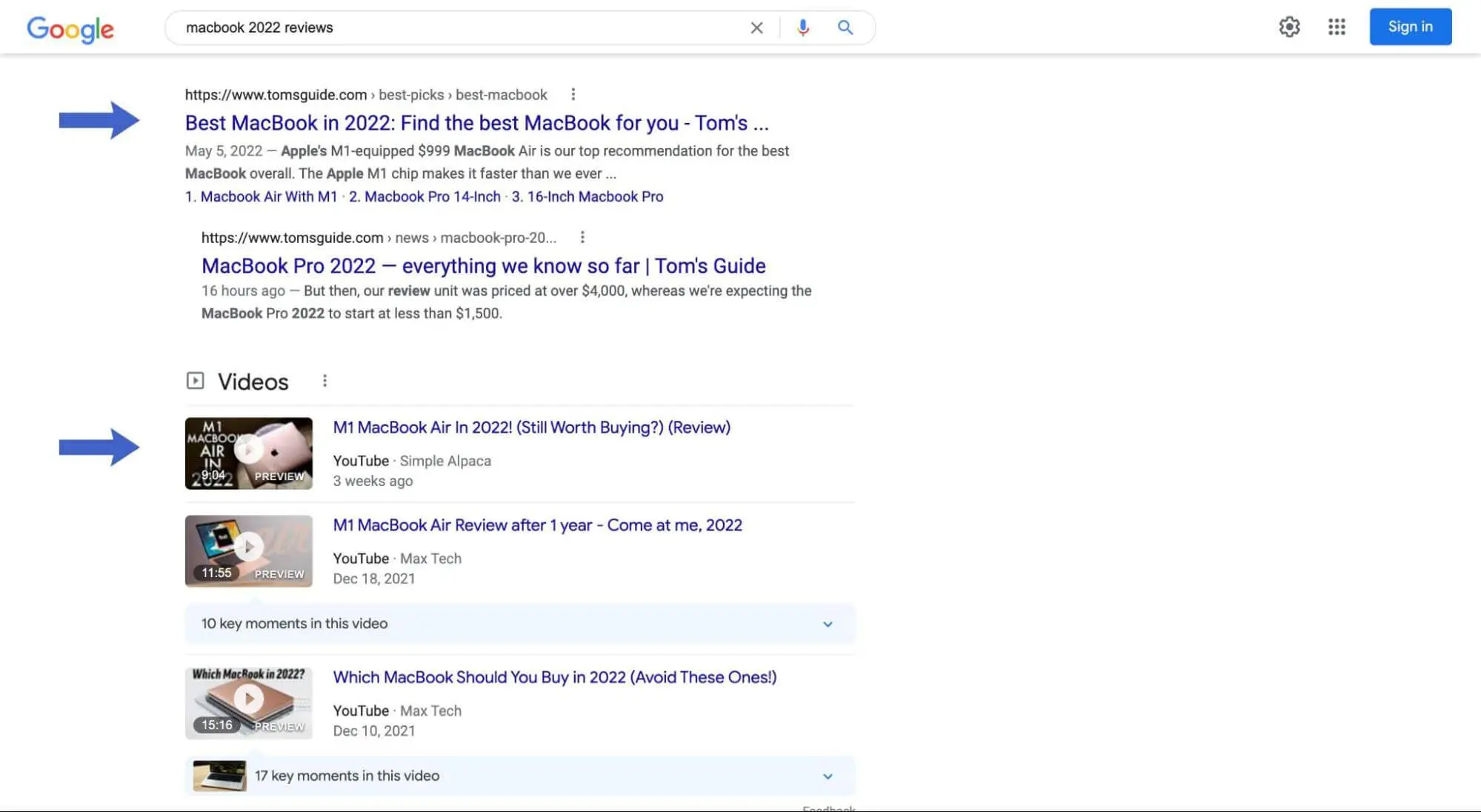
Task: Open options for first Tom's Guide result
Action: (x=573, y=95)
